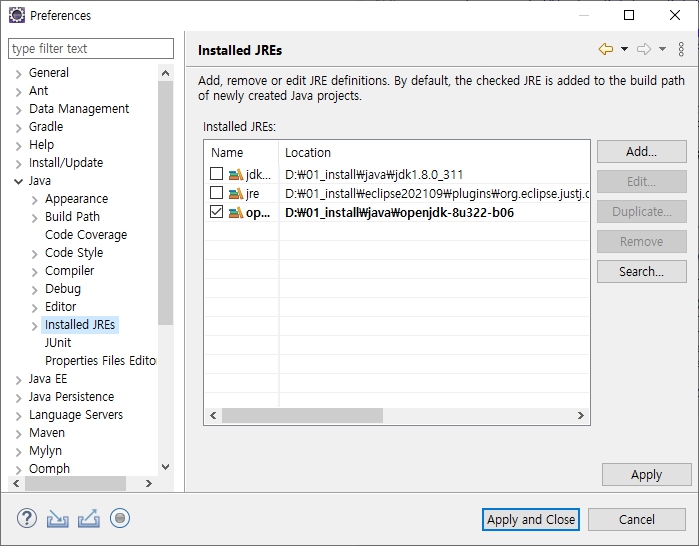Expand the Data Management node
The height and width of the screenshot is (546, 699).
click(18, 110)
